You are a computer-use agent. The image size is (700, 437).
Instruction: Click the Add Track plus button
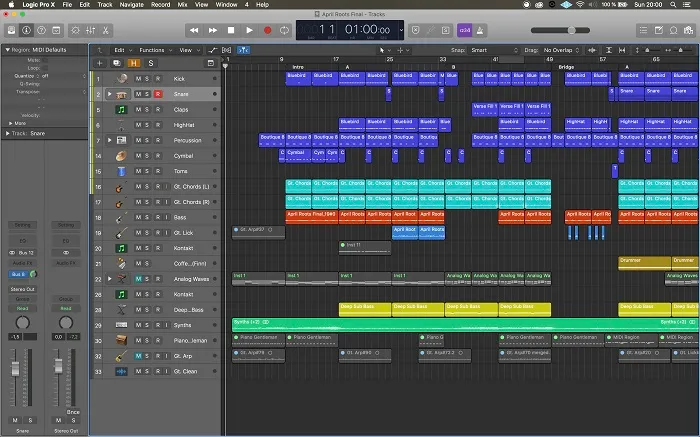coord(100,63)
